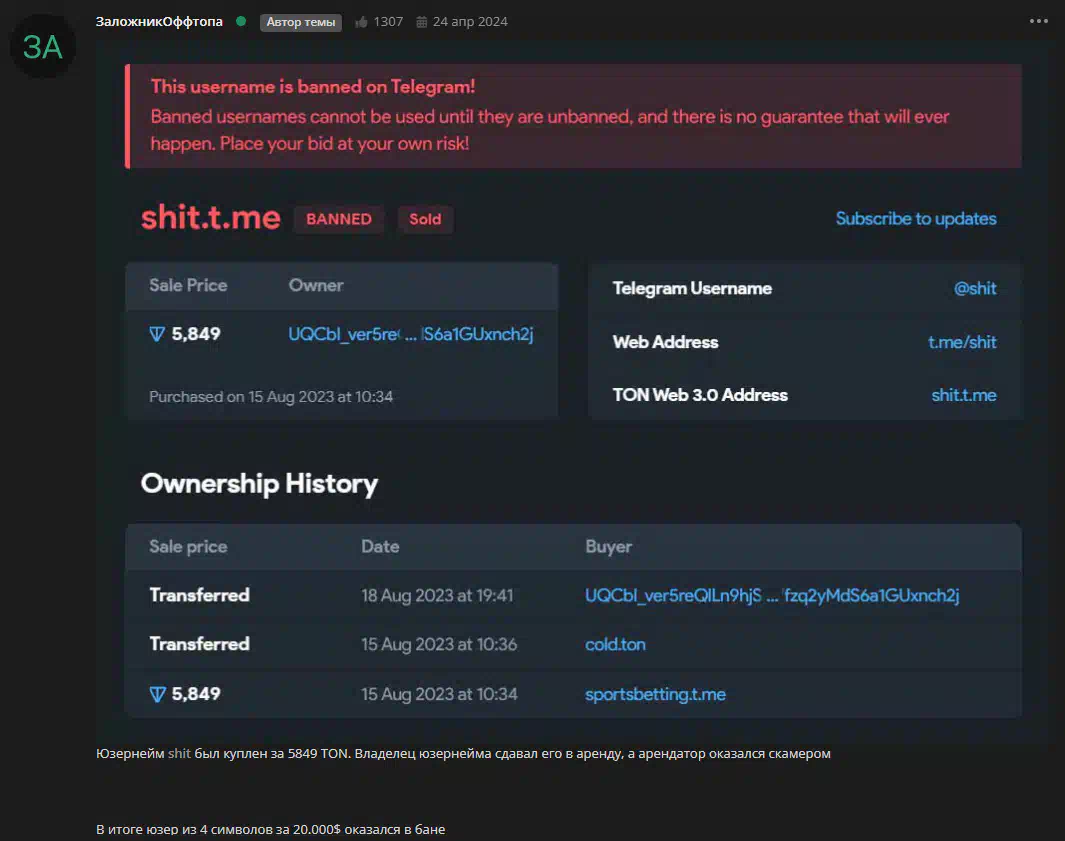Click the calendar date icon
This screenshot has width=1065, height=841.
click(x=421, y=22)
